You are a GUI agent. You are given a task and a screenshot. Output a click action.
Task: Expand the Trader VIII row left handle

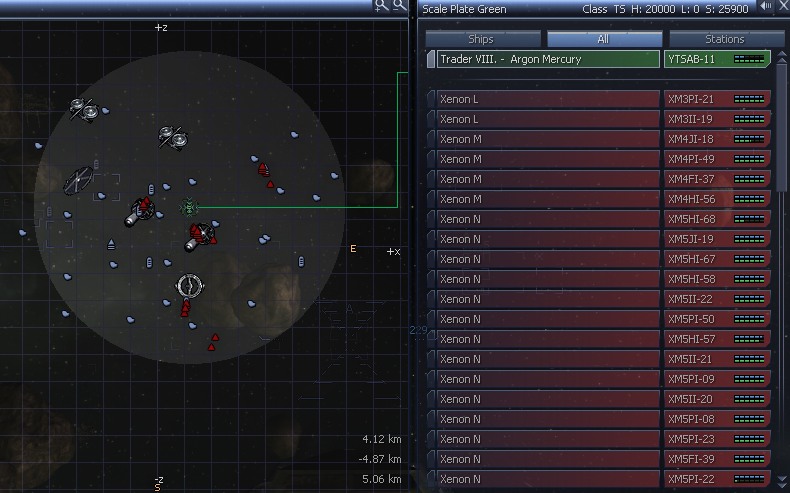point(431,59)
